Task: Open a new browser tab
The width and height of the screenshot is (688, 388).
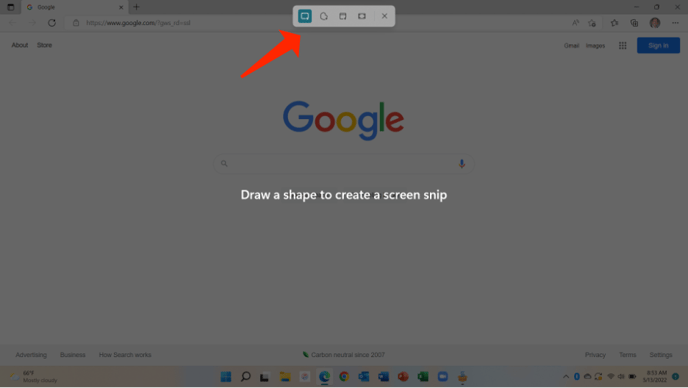Action: click(x=136, y=7)
